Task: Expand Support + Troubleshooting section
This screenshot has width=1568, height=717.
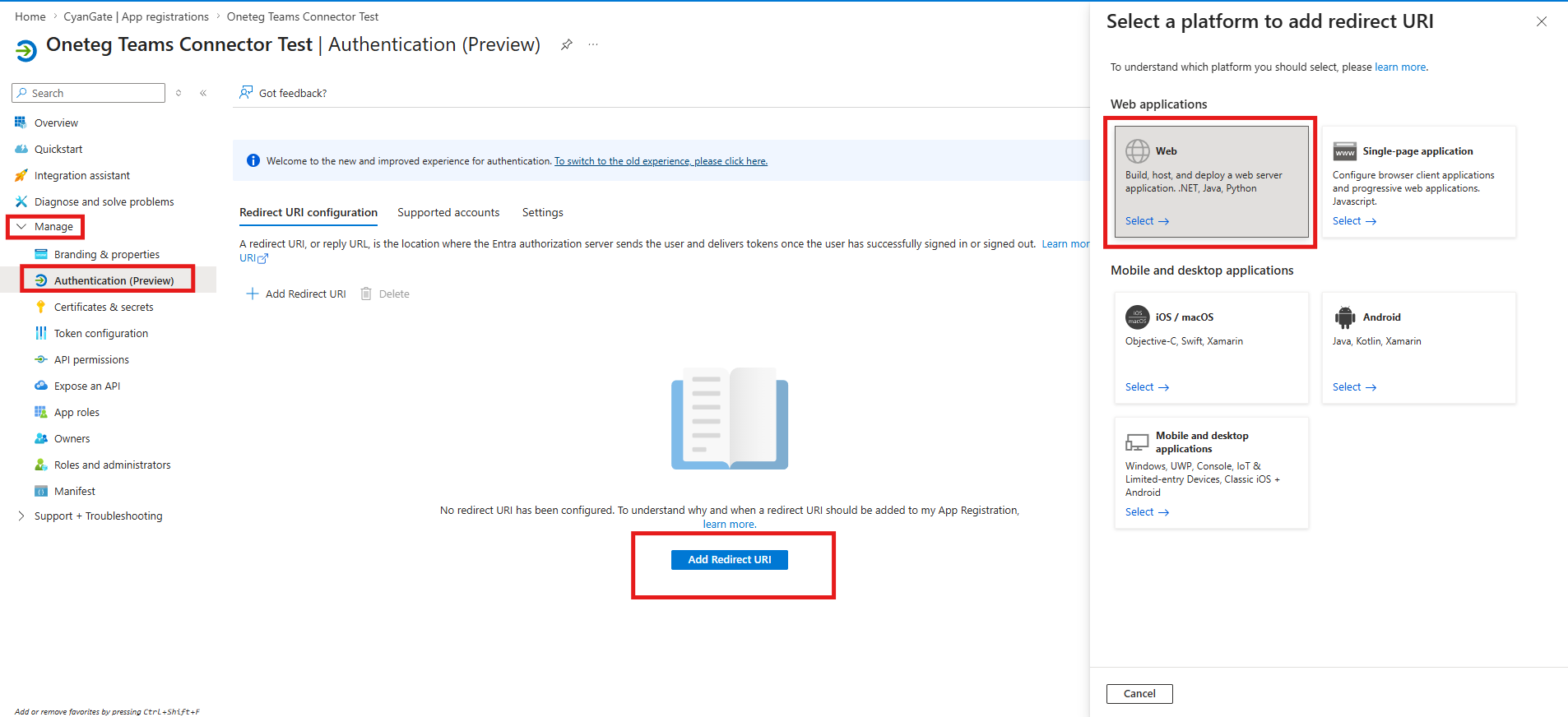Action: click(x=21, y=516)
